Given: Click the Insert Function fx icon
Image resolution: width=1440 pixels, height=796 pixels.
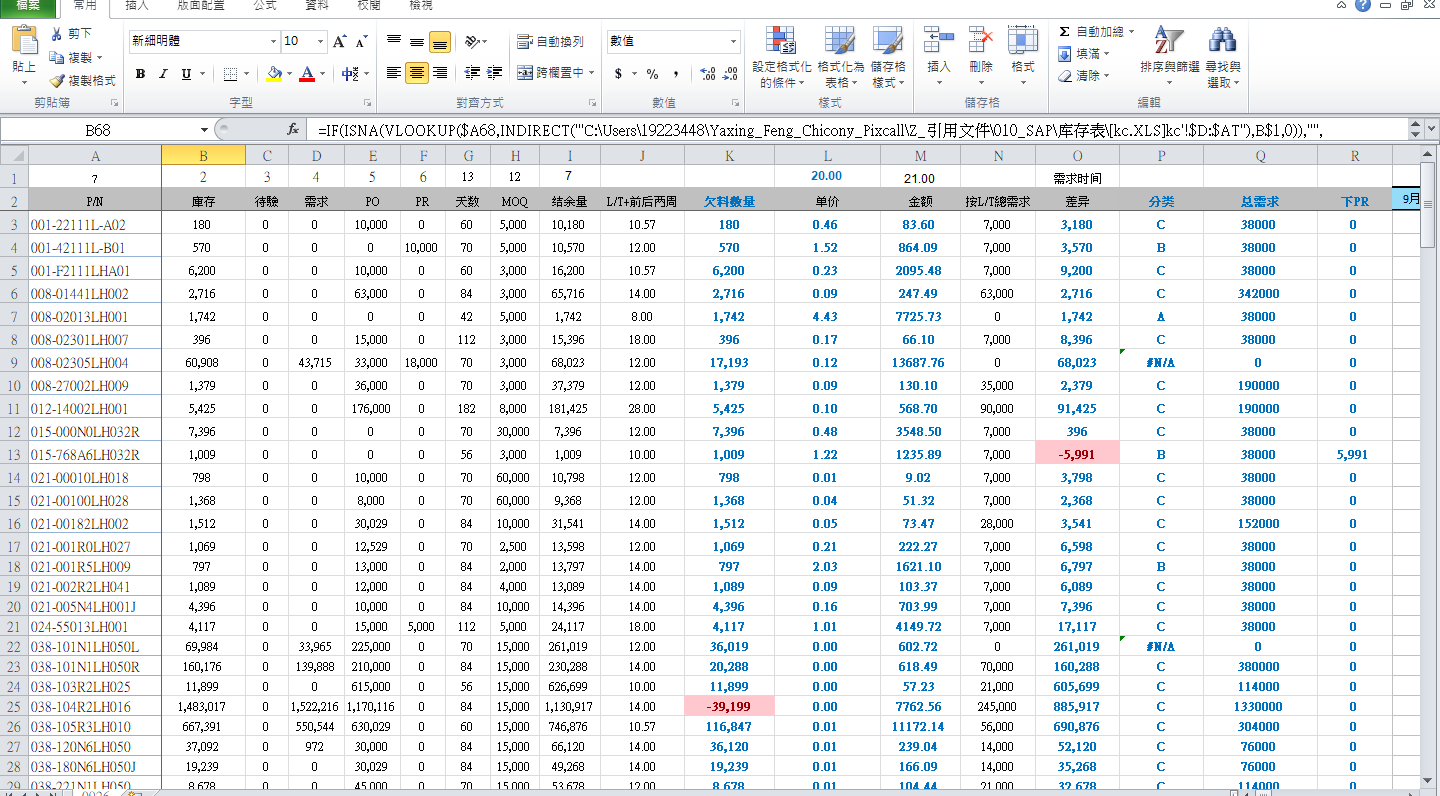Looking at the screenshot, I should tap(293, 130).
